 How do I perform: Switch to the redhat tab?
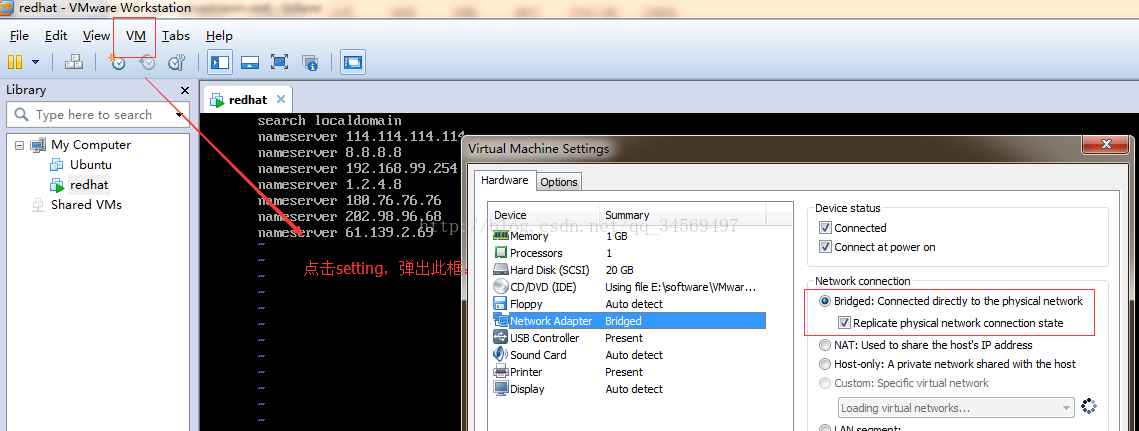(x=248, y=100)
